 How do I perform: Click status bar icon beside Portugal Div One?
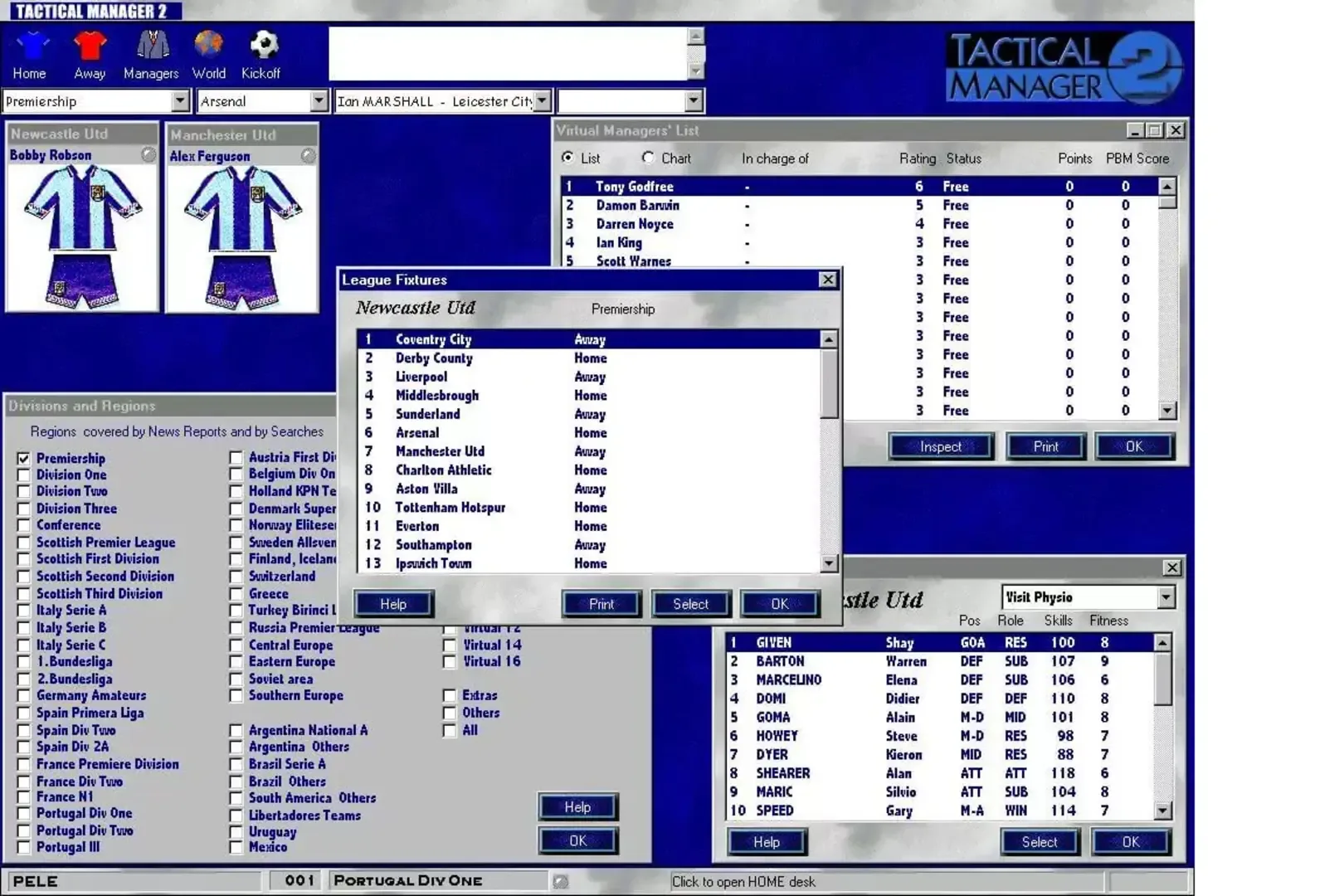(x=561, y=881)
